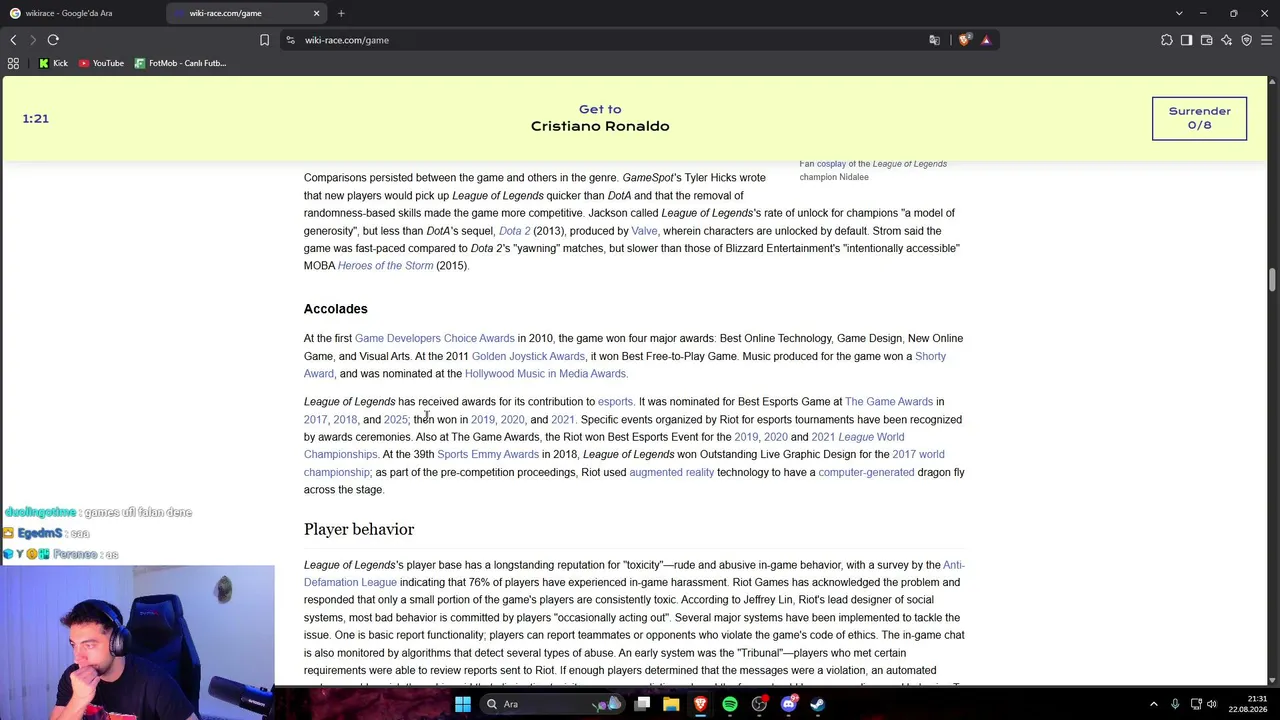The height and width of the screenshot is (720, 1280).
Task: Open Hollywood Music in Media Awards link
Action: pos(545,374)
